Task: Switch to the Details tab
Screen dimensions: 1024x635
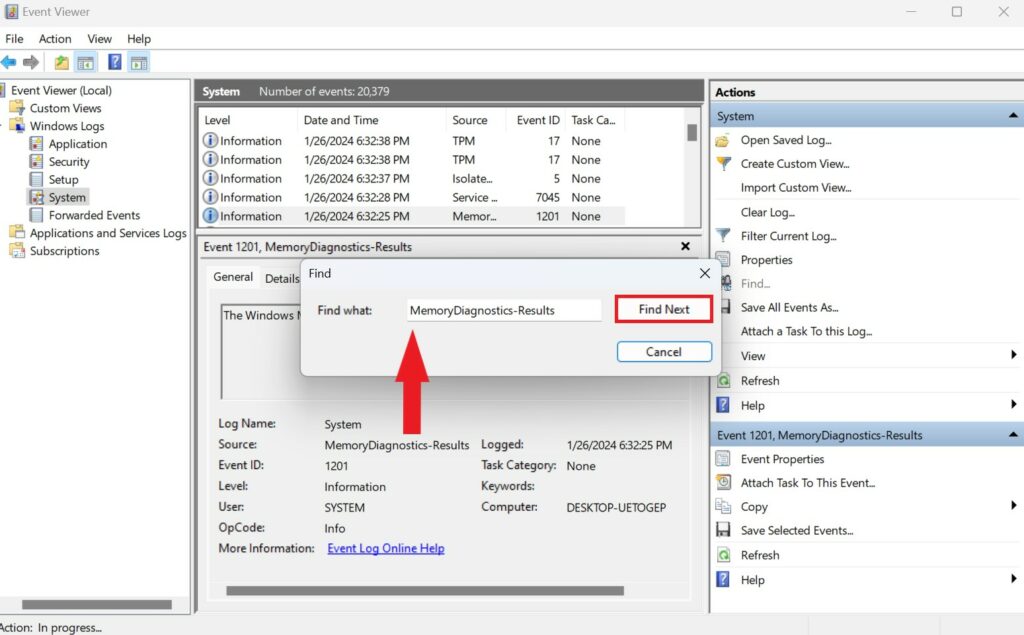Action: (x=283, y=278)
